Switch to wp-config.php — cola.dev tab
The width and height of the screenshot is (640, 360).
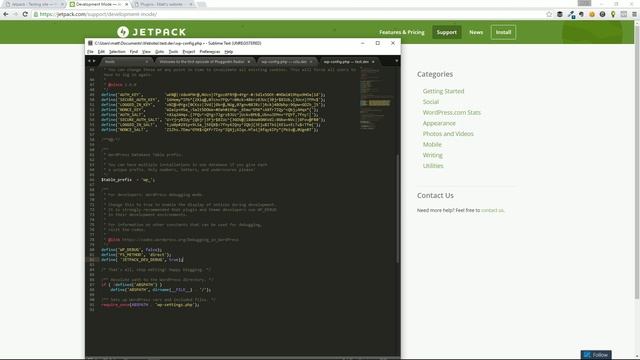click(x=284, y=62)
